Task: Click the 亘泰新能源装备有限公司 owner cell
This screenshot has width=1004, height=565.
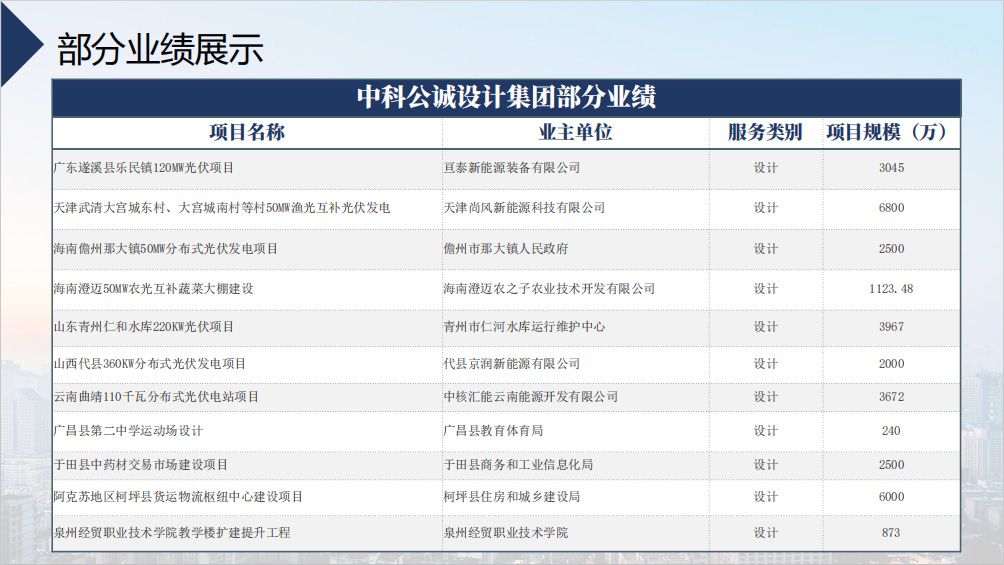Action: coord(512,168)
